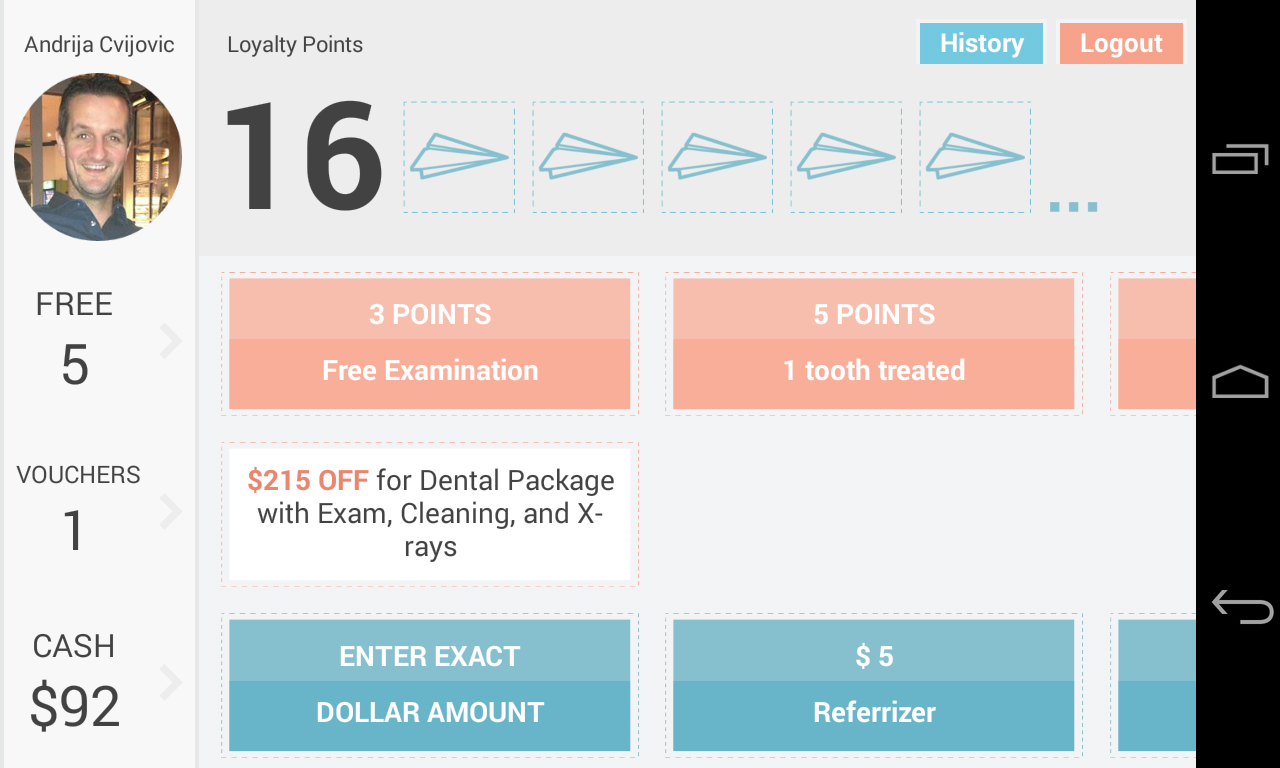Log out with the Logout button
This screenshot has width=1280, height=768.
click(x=1121, y=44)
